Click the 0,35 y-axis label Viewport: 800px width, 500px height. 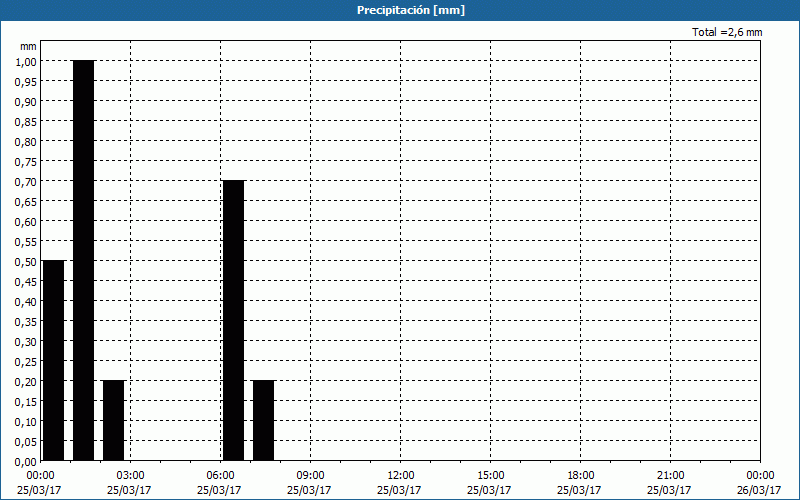(x=26, y=321)
